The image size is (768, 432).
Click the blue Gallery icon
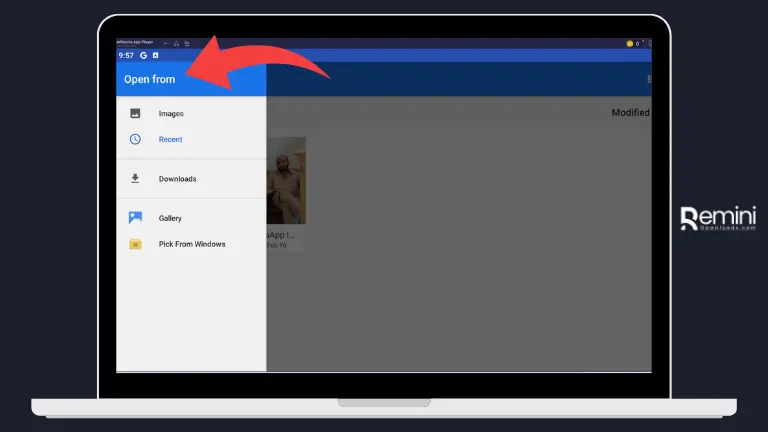[135, 217]
